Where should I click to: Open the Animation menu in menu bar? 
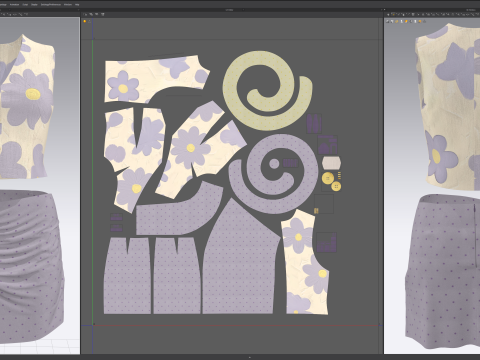click(14, 4)
